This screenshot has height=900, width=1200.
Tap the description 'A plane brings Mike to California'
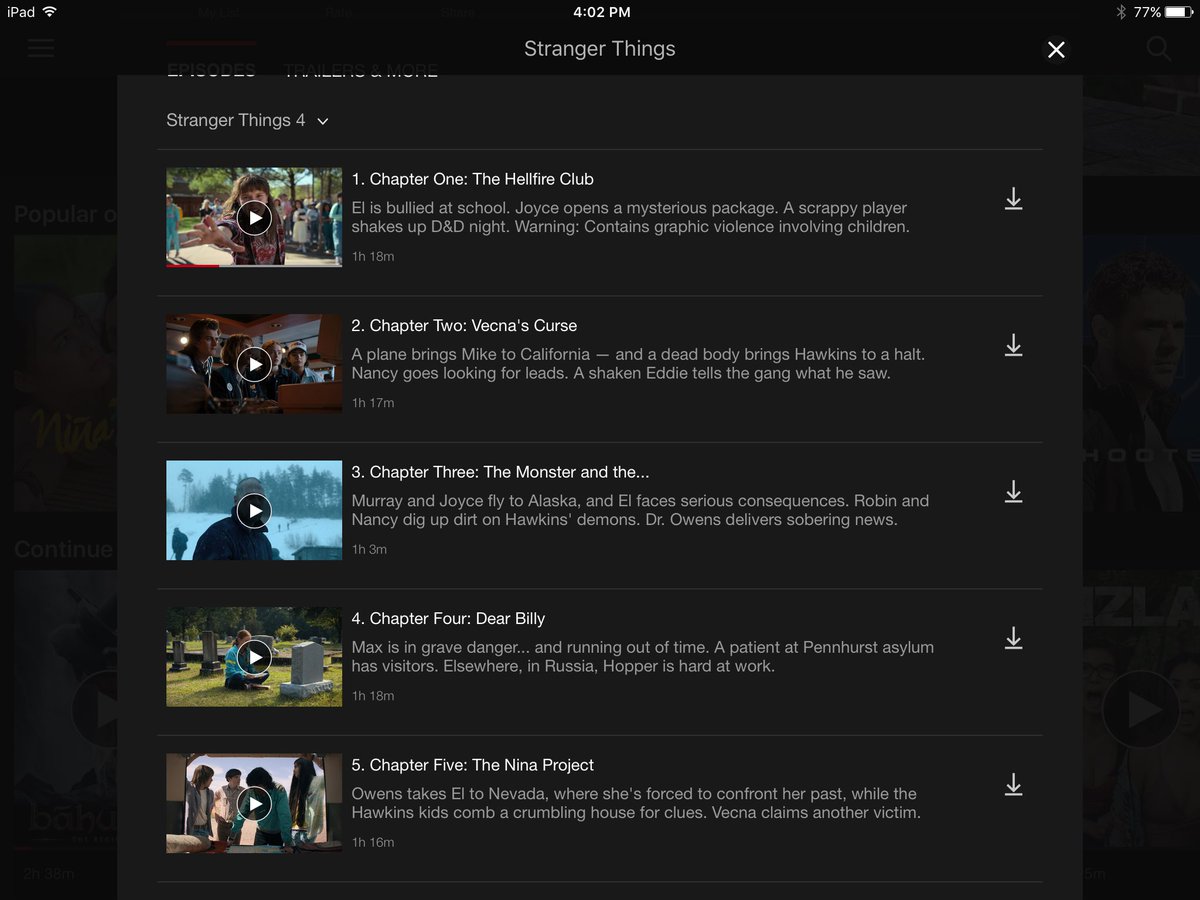tap(638, 364)
